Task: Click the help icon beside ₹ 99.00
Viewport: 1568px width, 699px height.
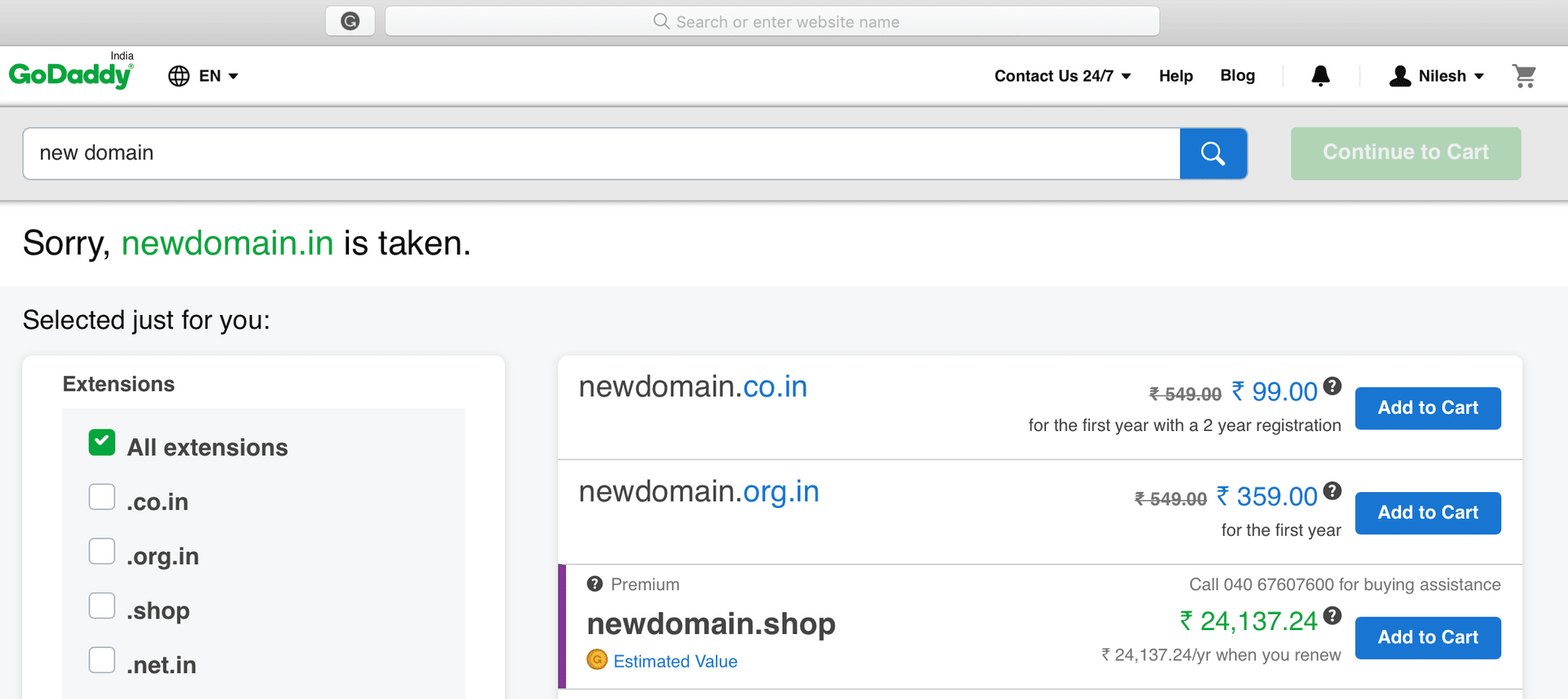Action: tap(1332, 386)
